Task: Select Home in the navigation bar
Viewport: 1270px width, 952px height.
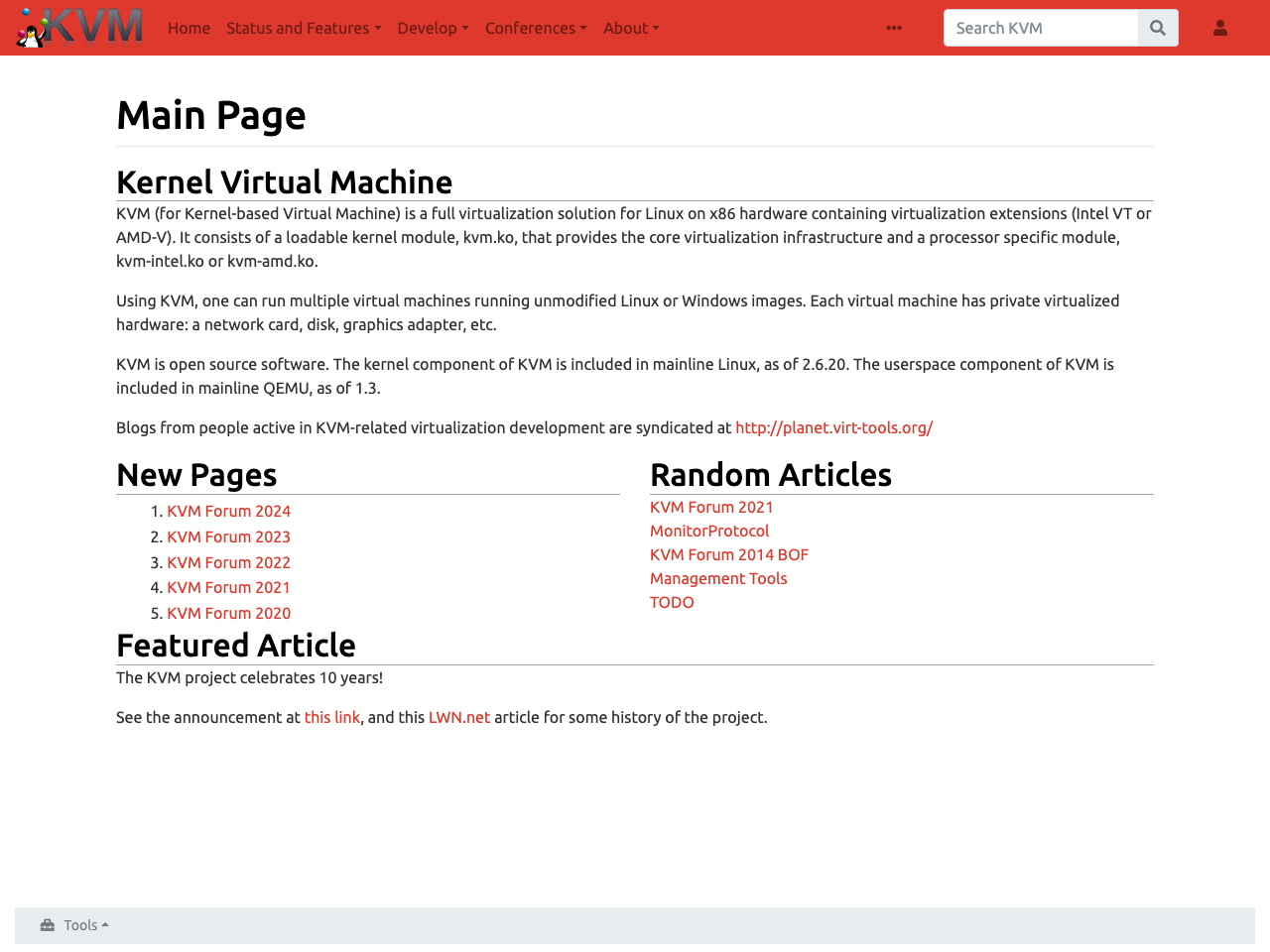Action: click(189, 27)
